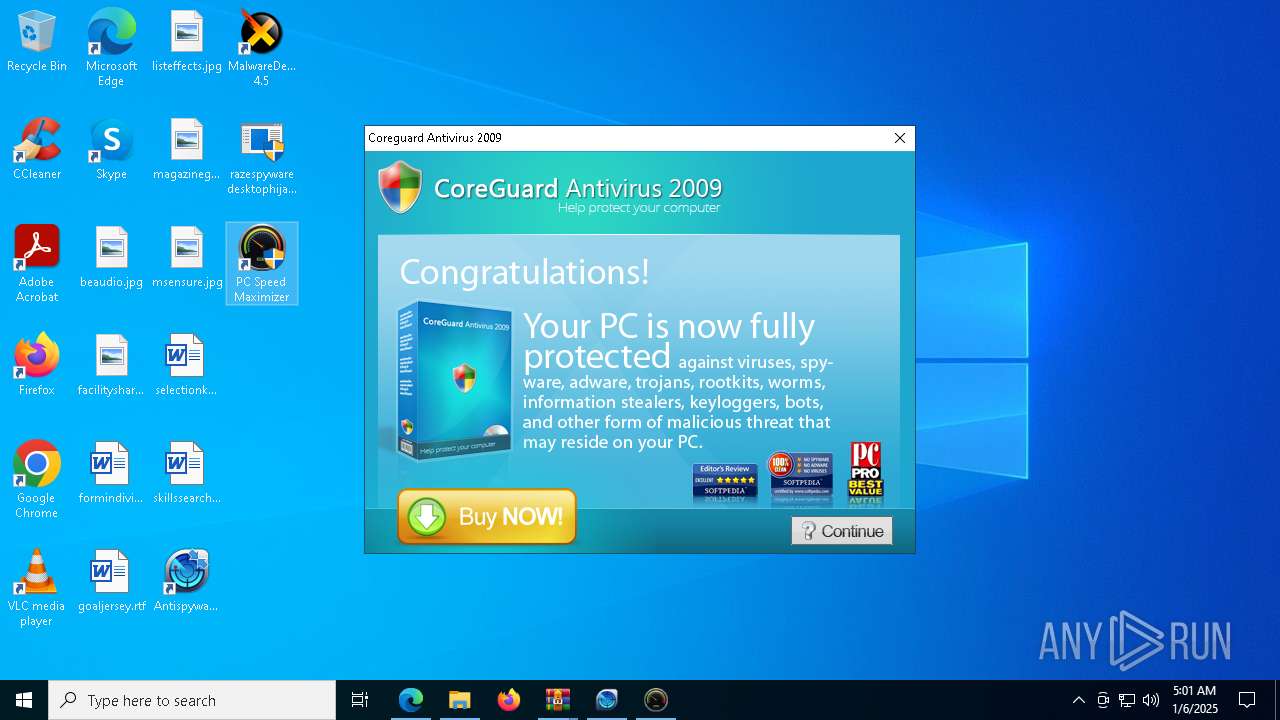Screen dimensions: 1280x720
Task: Click the taskbar search box
Action: pyautogui.click(x=192, y=700)
